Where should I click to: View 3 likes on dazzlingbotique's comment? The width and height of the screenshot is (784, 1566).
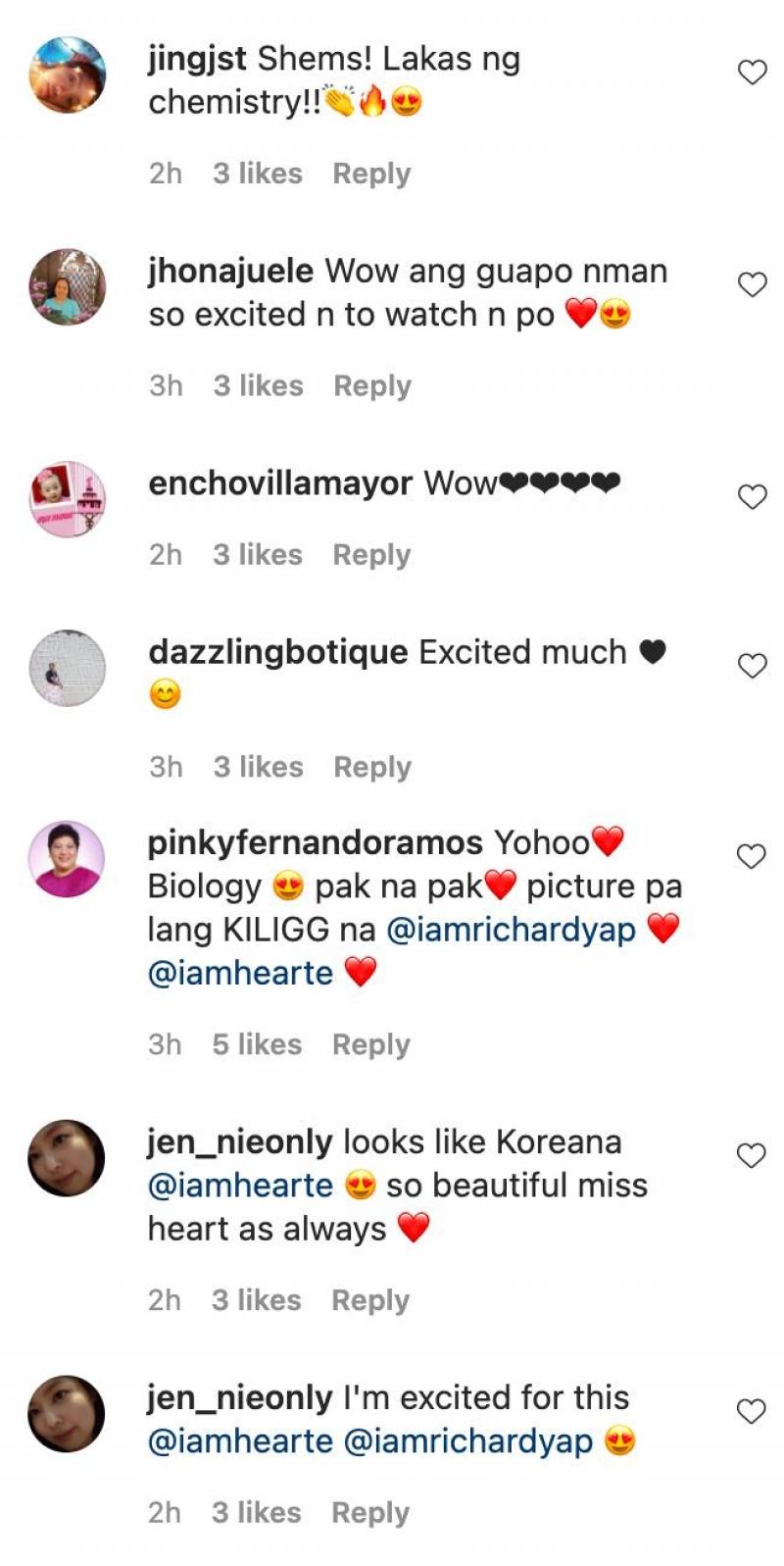click(259, 767)
